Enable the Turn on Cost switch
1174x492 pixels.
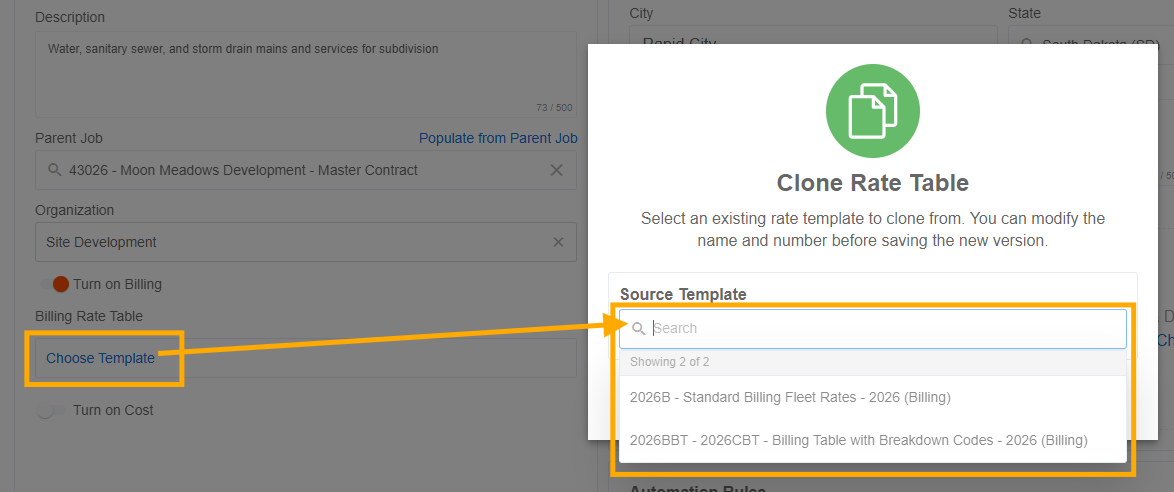[x=51, y=410]
